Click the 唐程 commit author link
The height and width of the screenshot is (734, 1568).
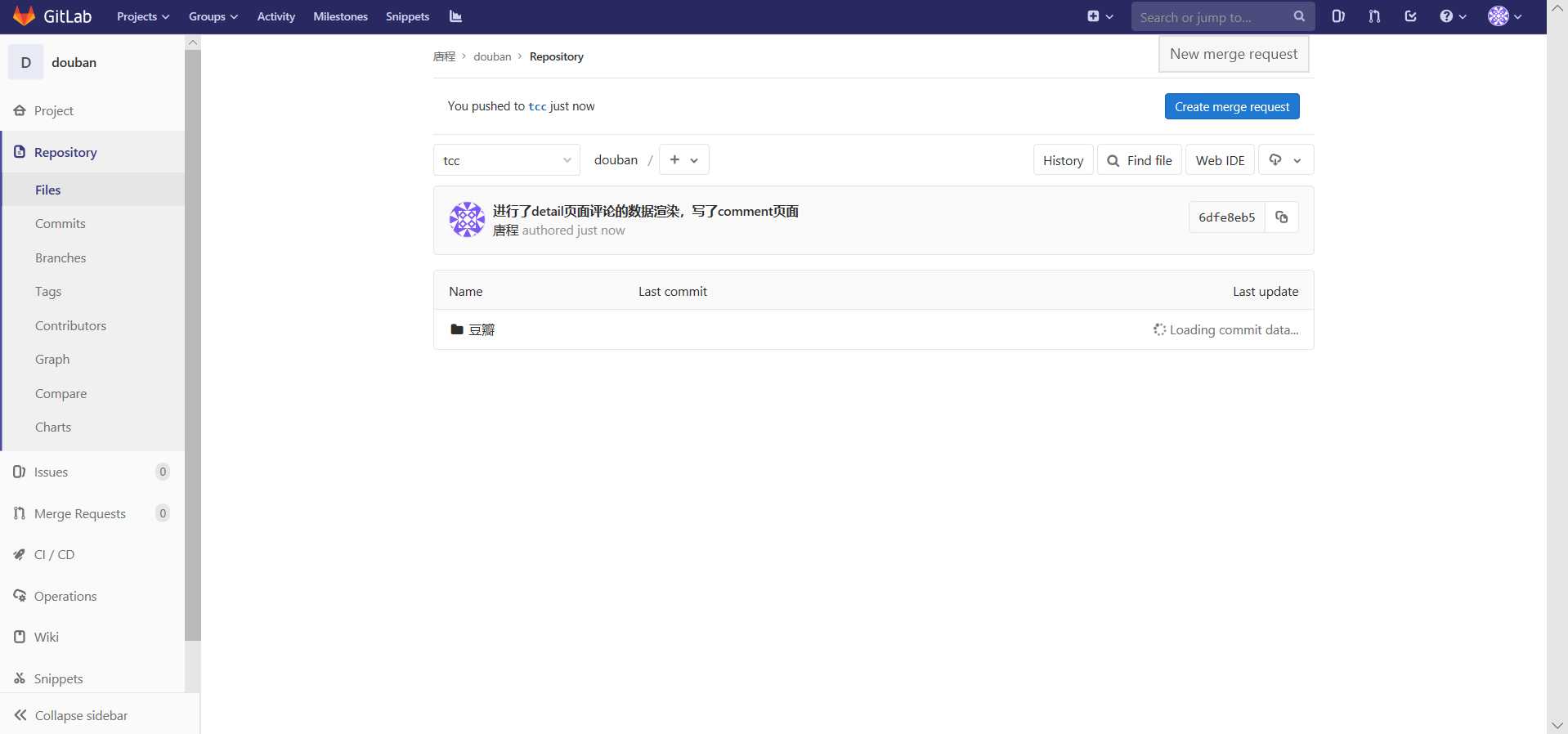pos(505,230)
